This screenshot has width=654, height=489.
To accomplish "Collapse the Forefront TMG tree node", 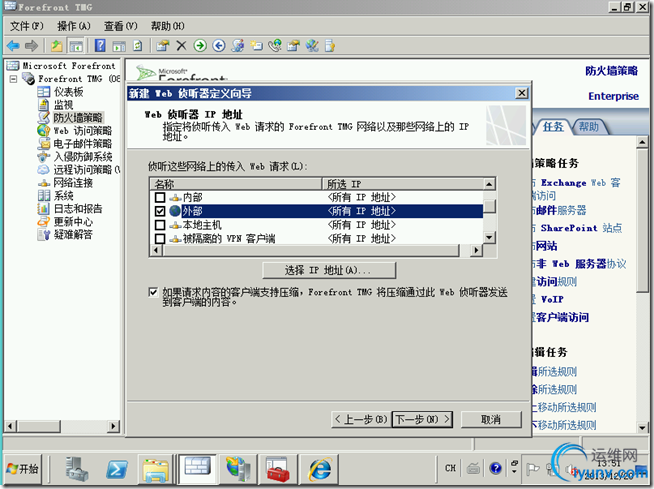I will click(13, 79).
